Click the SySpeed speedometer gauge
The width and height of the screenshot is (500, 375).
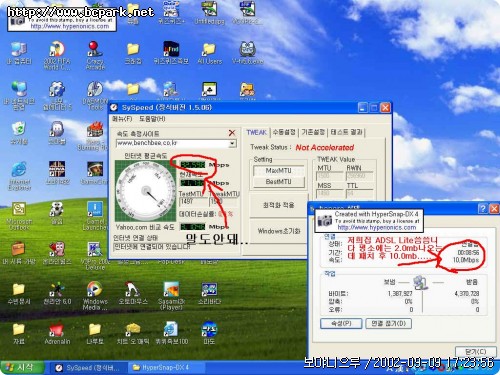pos(145,191)
